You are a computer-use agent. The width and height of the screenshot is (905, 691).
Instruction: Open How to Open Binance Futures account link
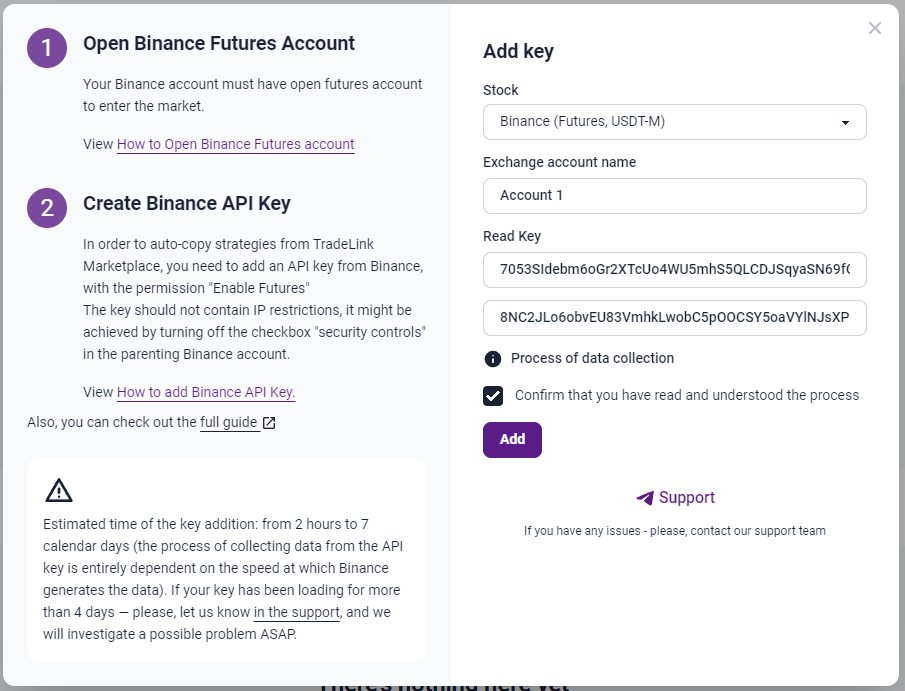pyautogui.click(x=235, y=144)
